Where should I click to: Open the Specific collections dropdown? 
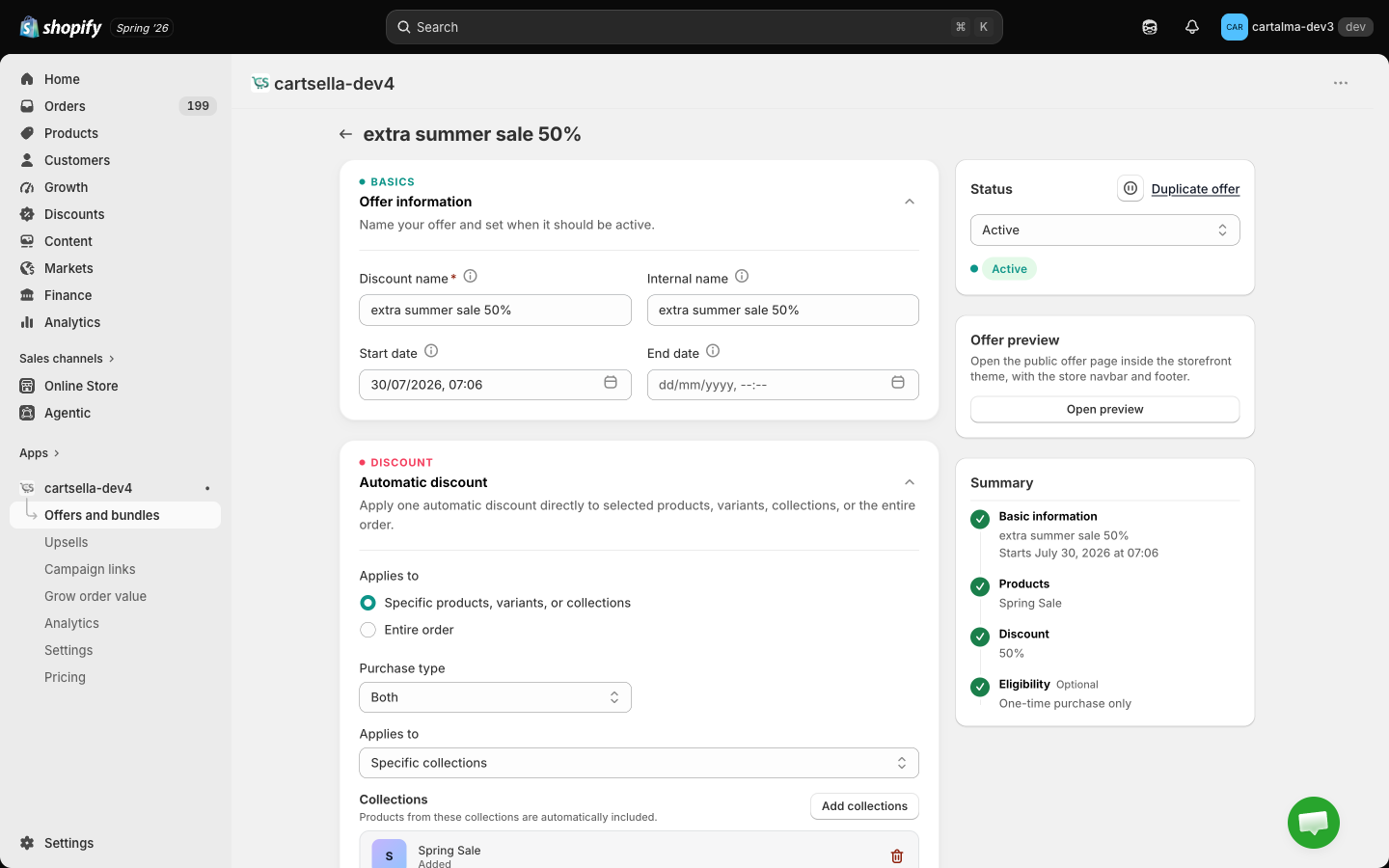point(639,763)
